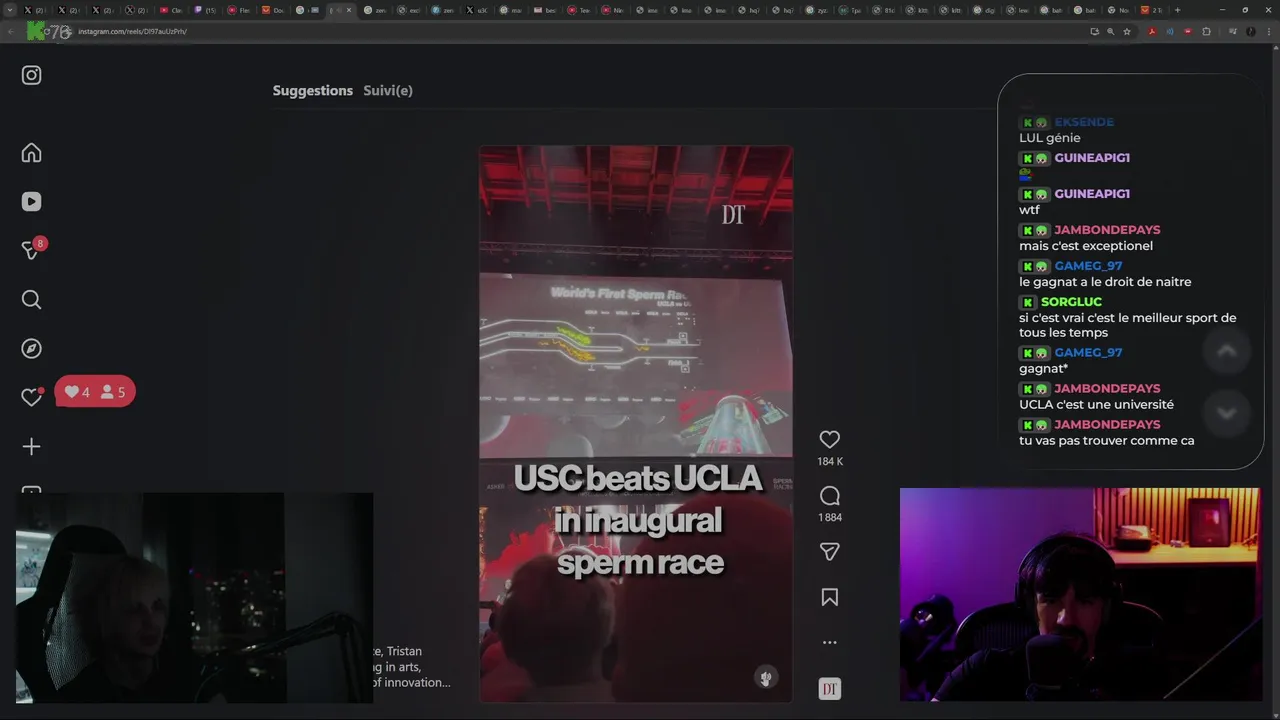This screenshot has height=720, width=1280.
Task: Open the browser Extensions puzzle icon
Action: (1206, 31)
